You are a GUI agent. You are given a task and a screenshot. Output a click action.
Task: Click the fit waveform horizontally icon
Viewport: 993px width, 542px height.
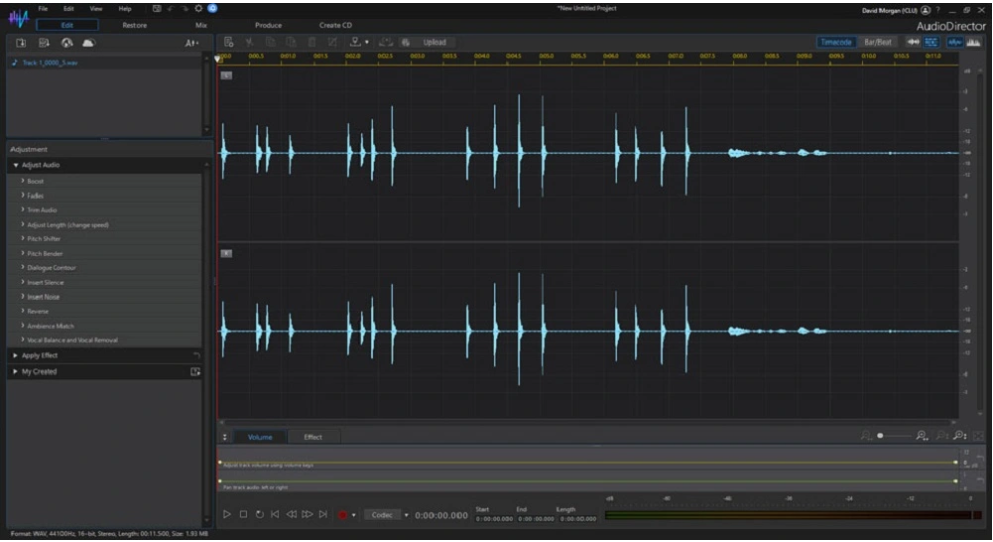913,42
